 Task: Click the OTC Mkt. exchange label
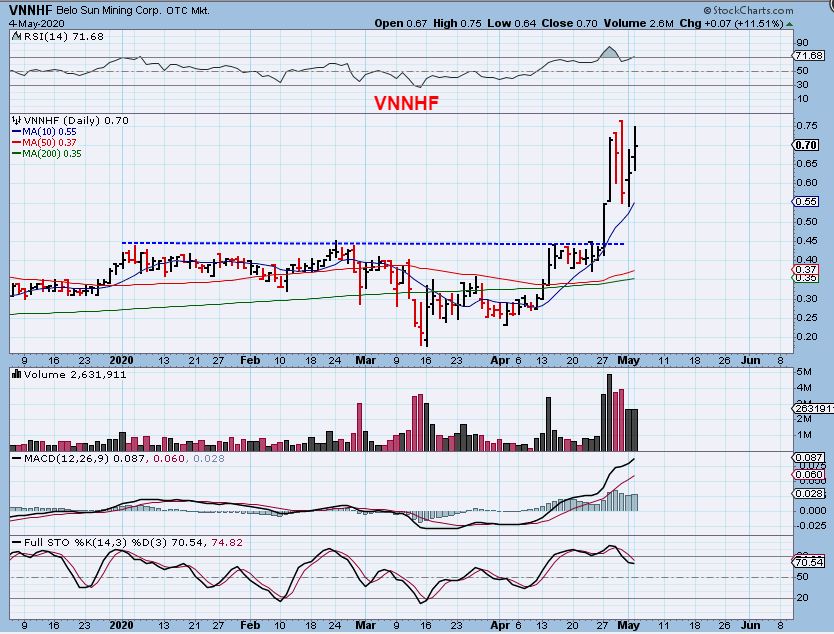point(188,11)
